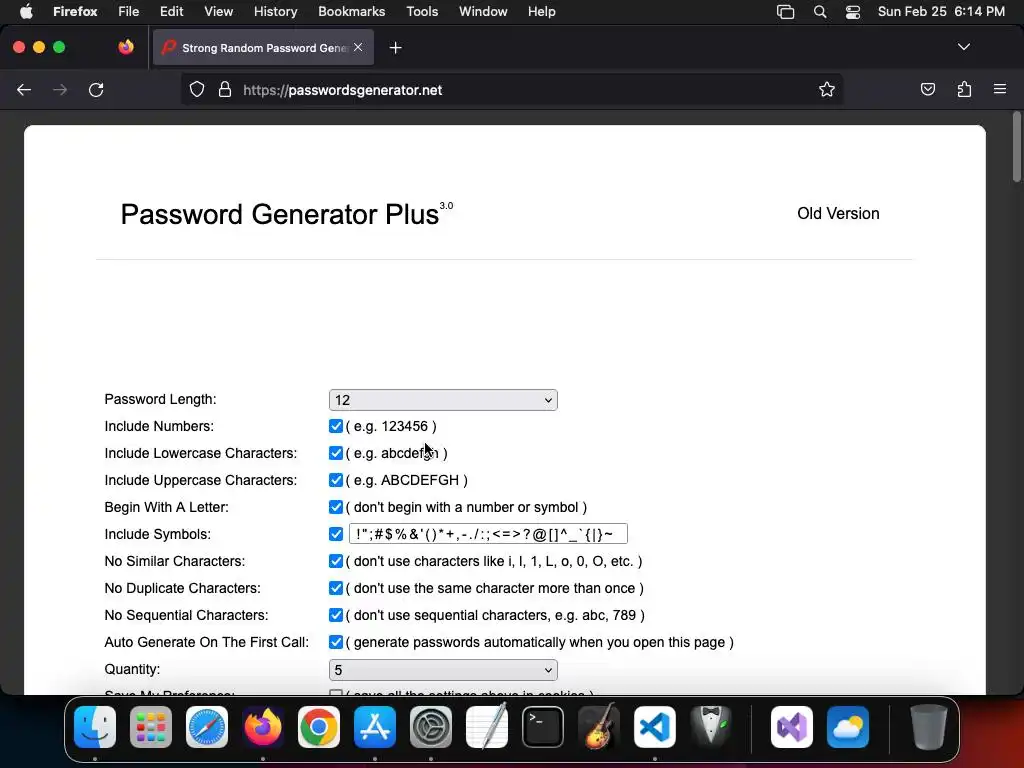The image size is (1024, 768).
Task: Open Control Center in the menu bar
Action: pyautogui.click(x=853, y=12)
